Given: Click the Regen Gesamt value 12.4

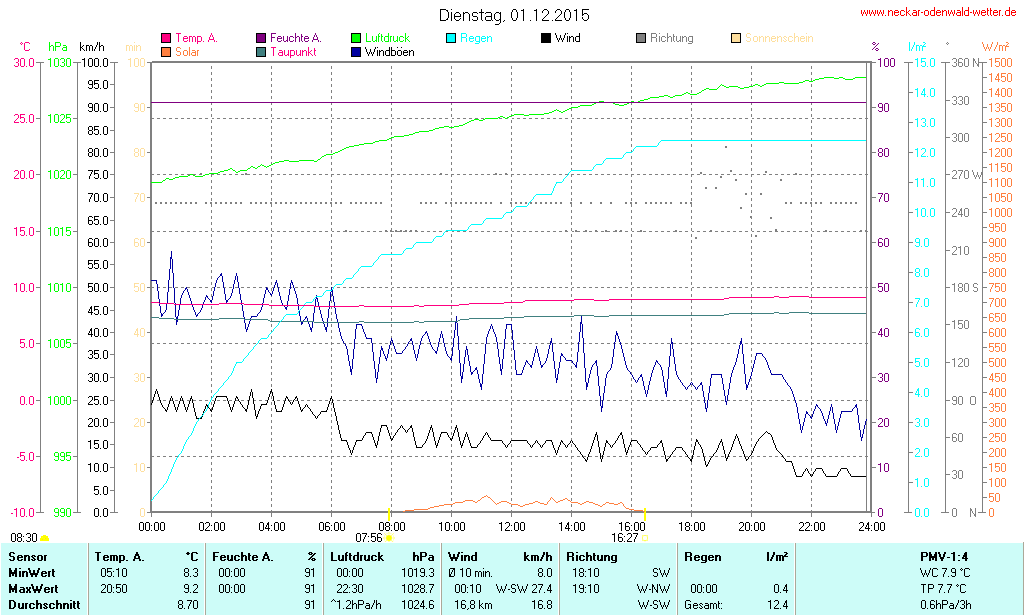Looking at the screenshot, I should 776,605.
